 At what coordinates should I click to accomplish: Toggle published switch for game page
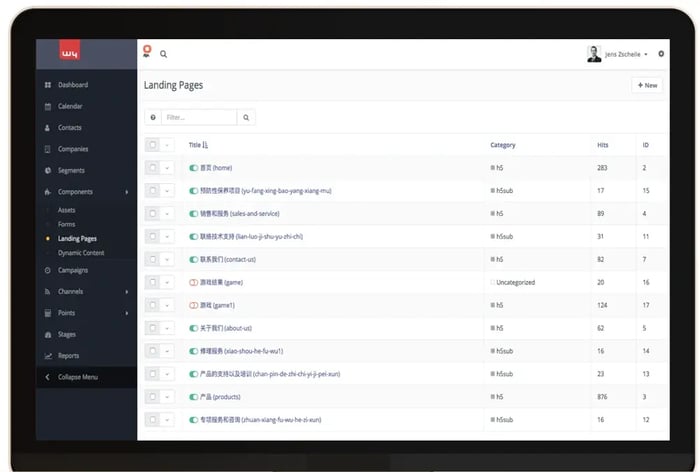point(193,283)
